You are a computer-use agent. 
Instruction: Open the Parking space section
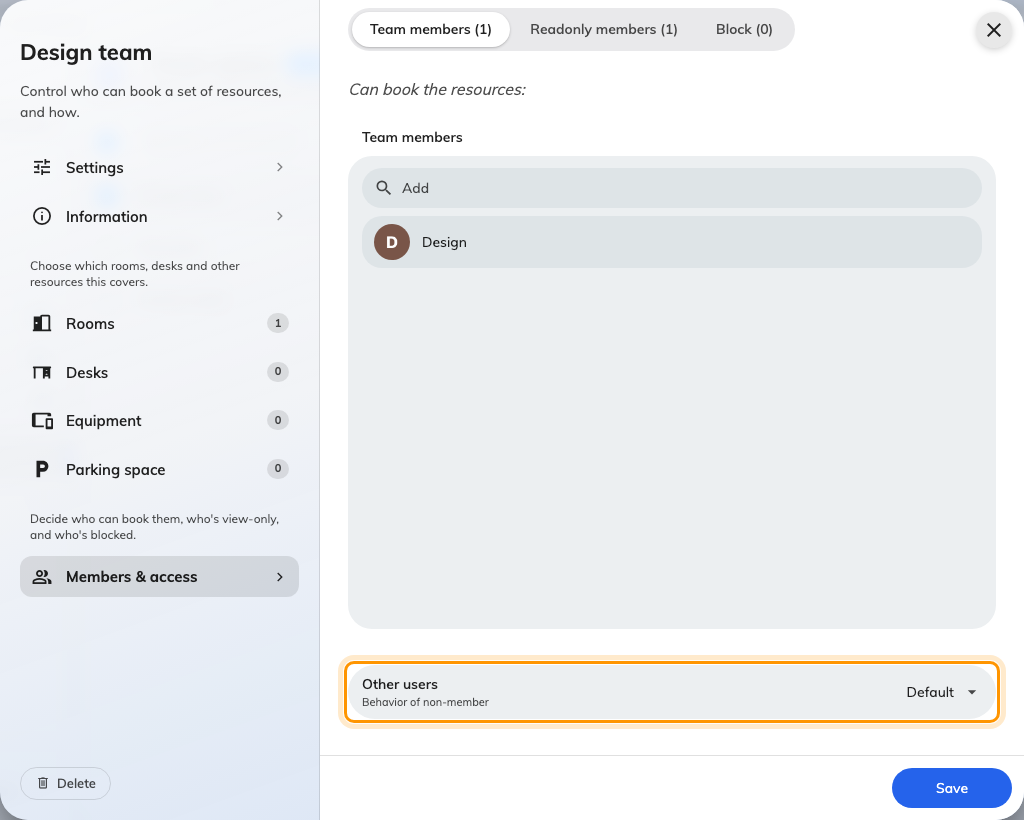pos(159,469)
